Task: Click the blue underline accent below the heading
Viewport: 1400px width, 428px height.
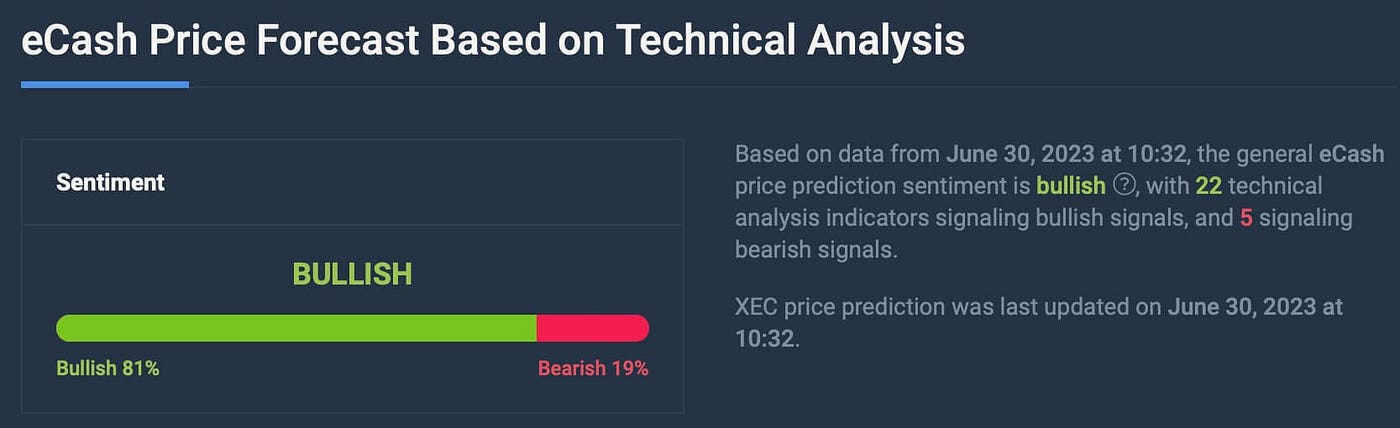Action: coord(105,85)
